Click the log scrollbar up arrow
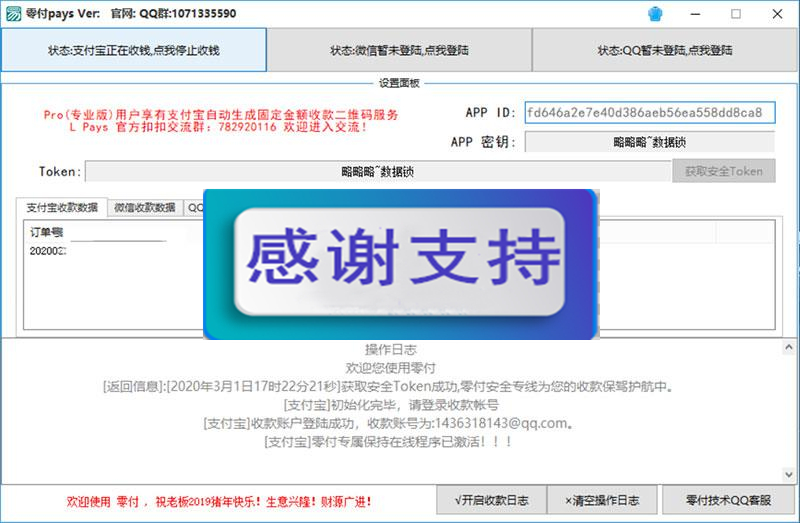The height and width of the screenshot is (523, 800). point(789,347)
